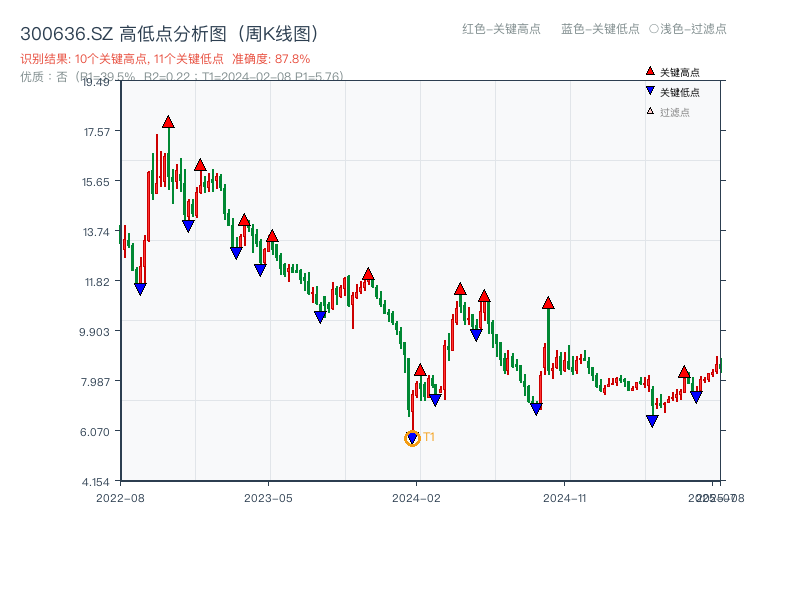
Task: Toggle the 关键低点 legend label
Action: (x=680, y=92)
